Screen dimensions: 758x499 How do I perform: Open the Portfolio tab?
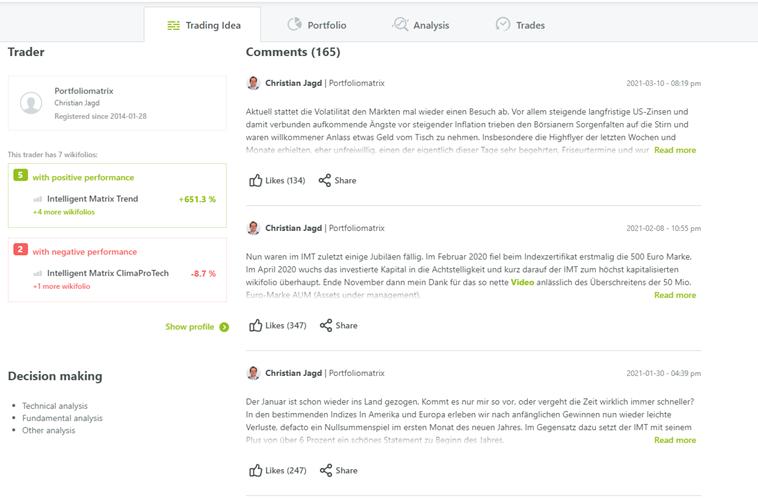point(317,25)
